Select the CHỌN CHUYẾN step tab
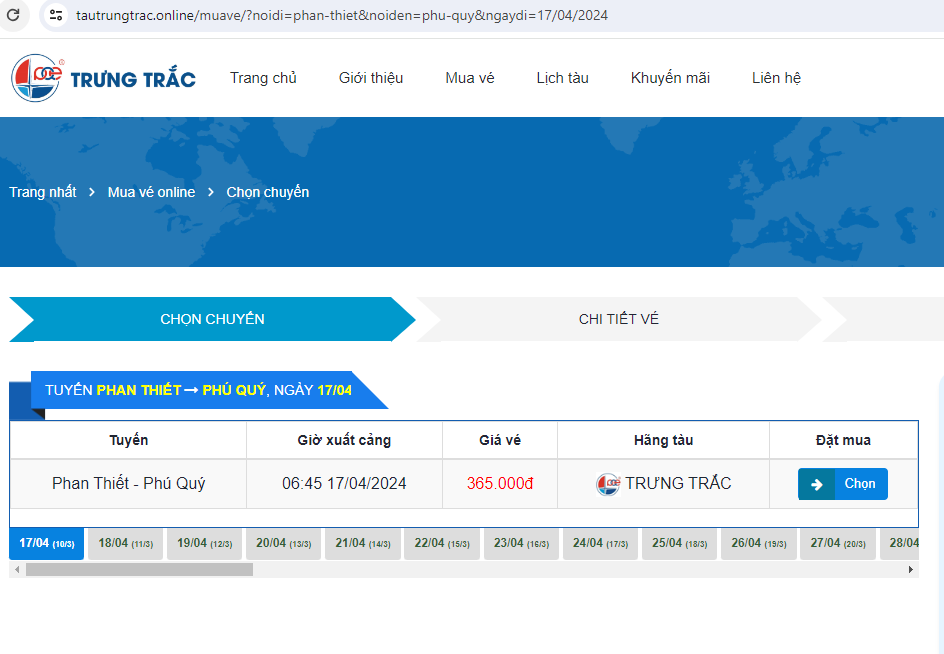944x654 pixels. (213, 319)
